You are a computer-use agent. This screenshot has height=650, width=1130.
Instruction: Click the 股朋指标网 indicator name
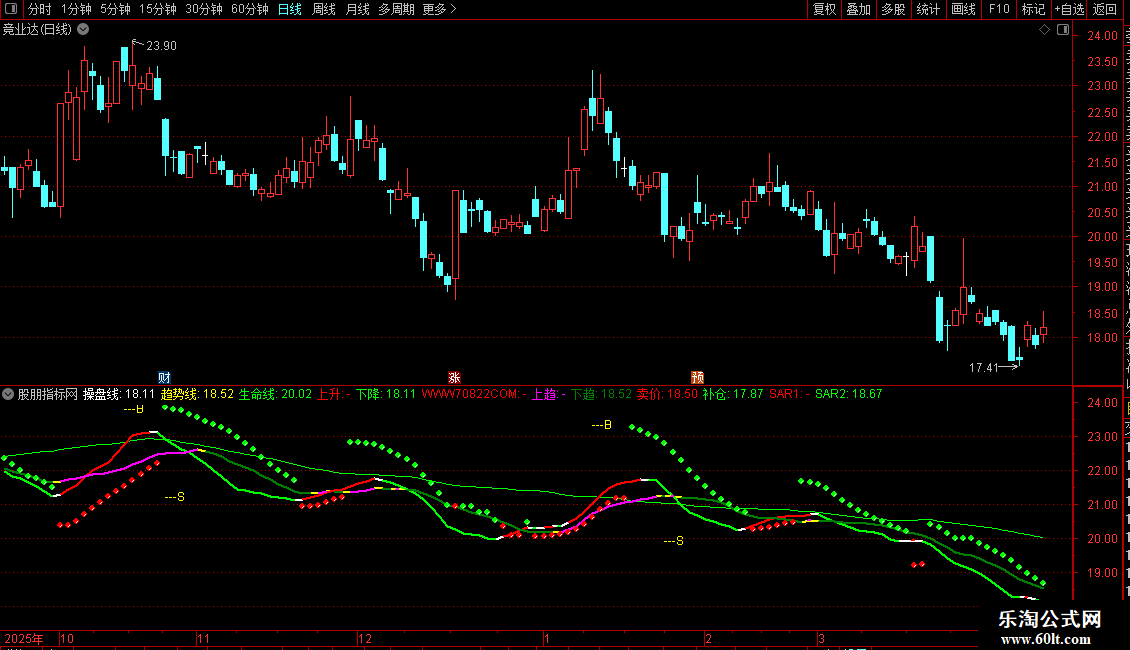click(x=48, y=394)
